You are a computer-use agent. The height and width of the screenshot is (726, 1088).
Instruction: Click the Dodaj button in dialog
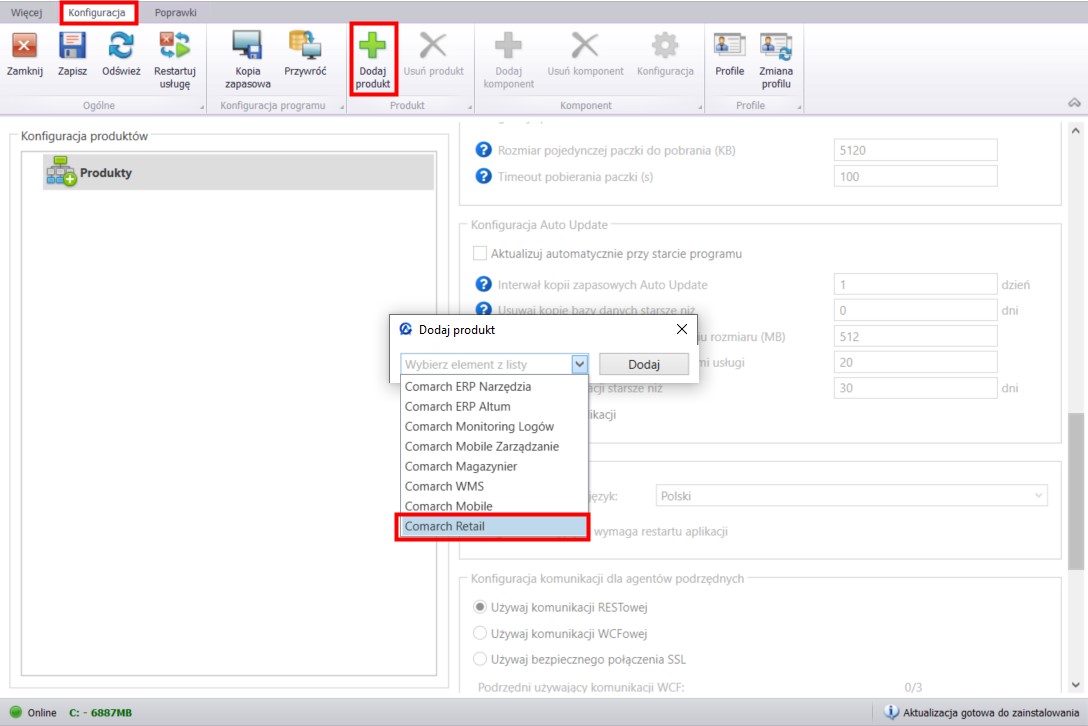[x=644, y=364]
